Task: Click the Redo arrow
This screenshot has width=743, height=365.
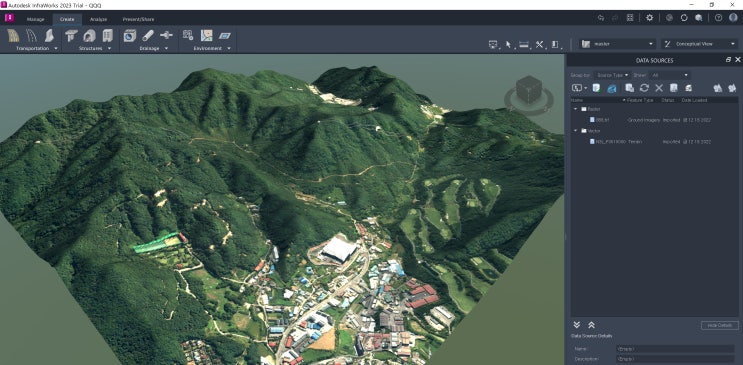Action: [615, 18]
